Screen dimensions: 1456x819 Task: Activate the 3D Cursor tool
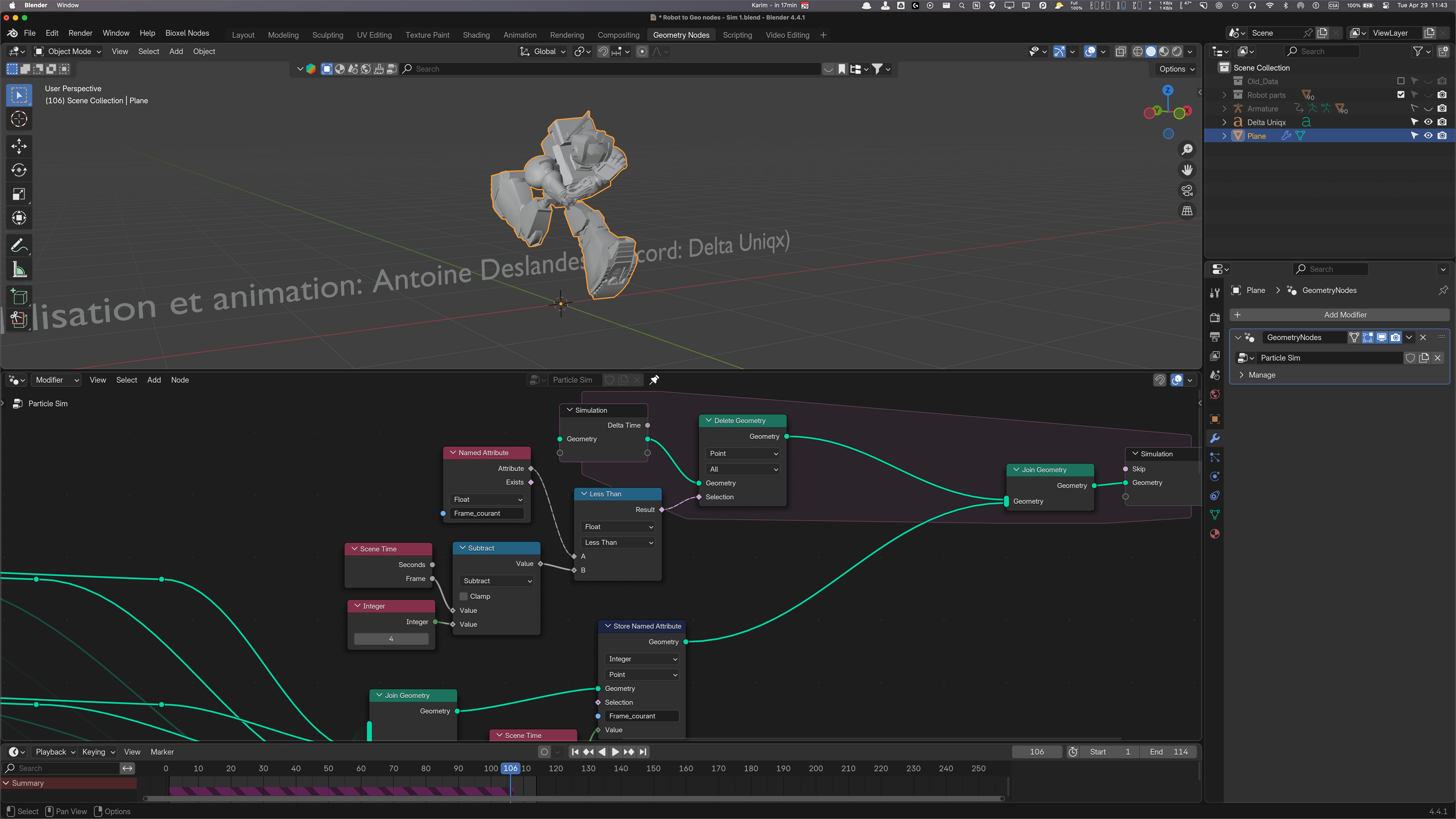coord(19,119)
